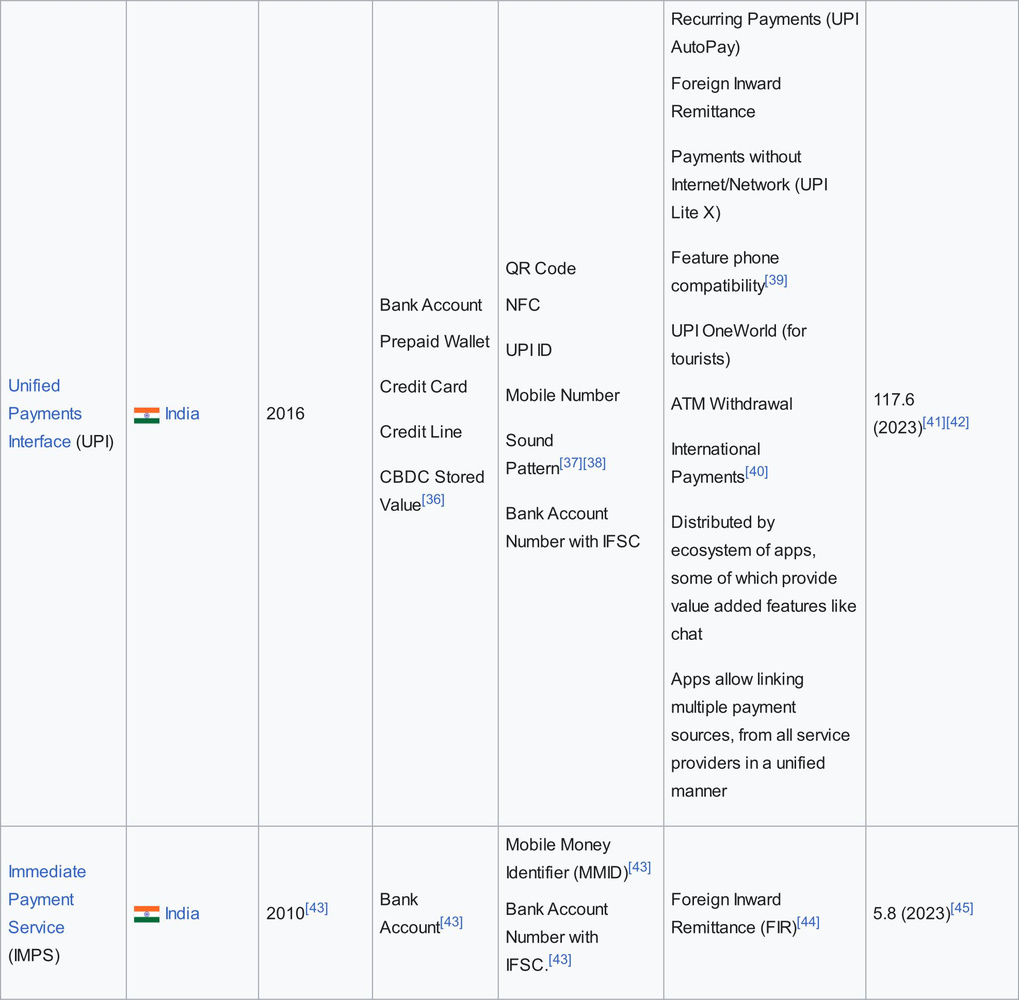Click the '5.8 (2023)' value
Viewport: 1019px width, 1000px height.
pos(911,914)
